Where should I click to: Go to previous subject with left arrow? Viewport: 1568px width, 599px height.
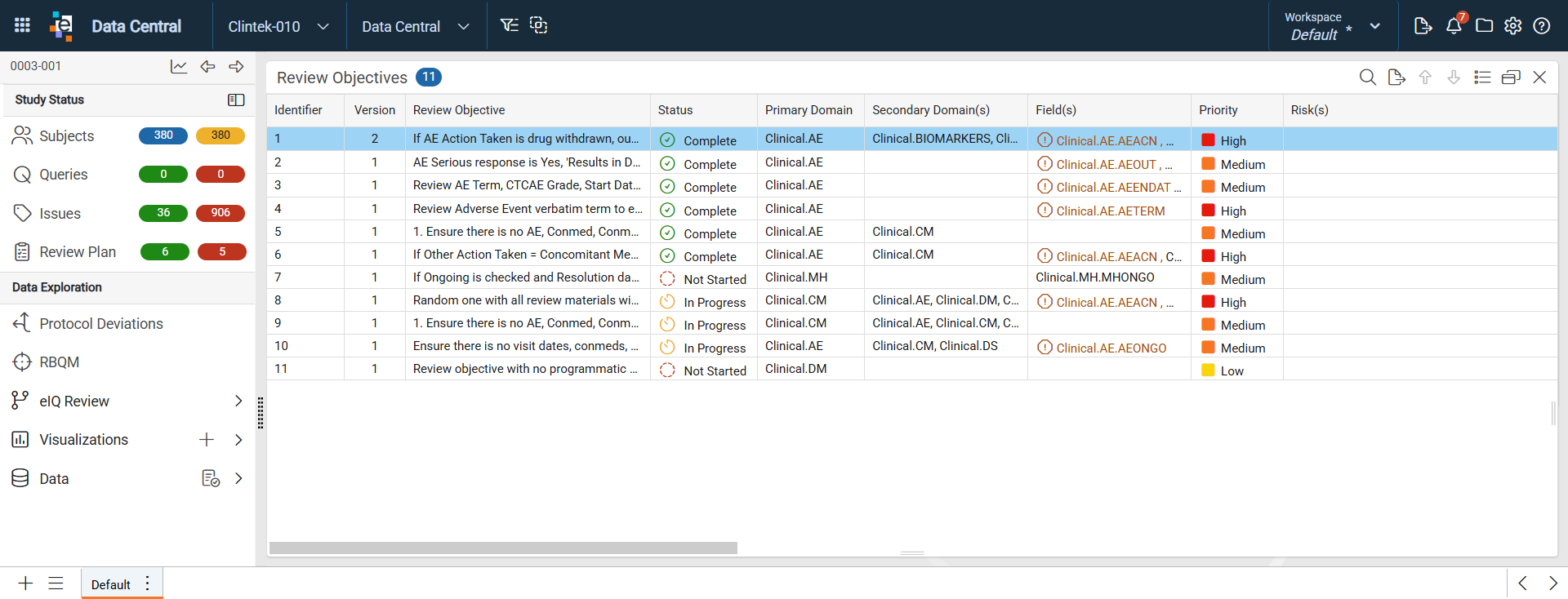pos(208,67)
